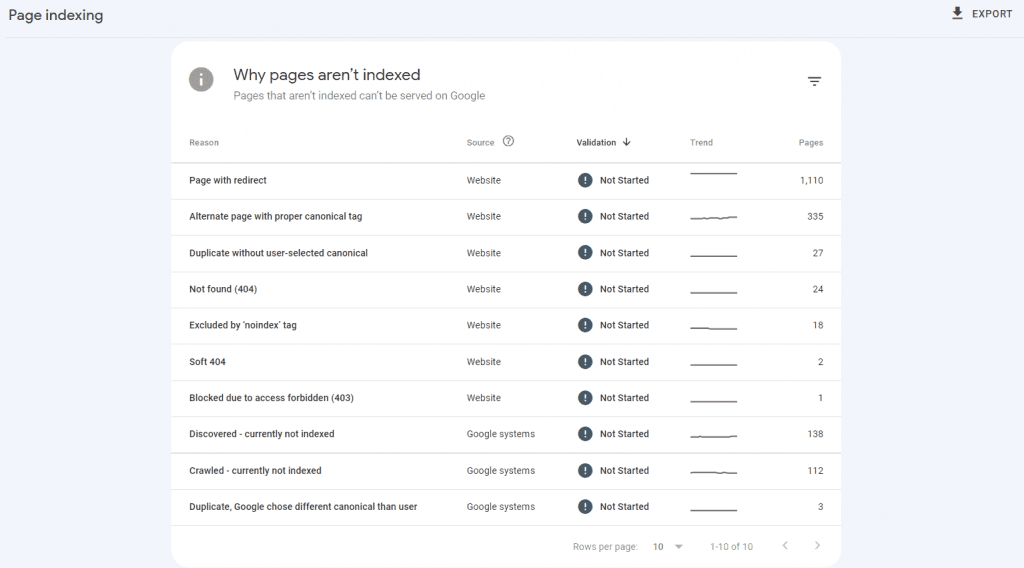
Task: Open Alternate page with proper canonical tag
Action: [x=275, y=217]
